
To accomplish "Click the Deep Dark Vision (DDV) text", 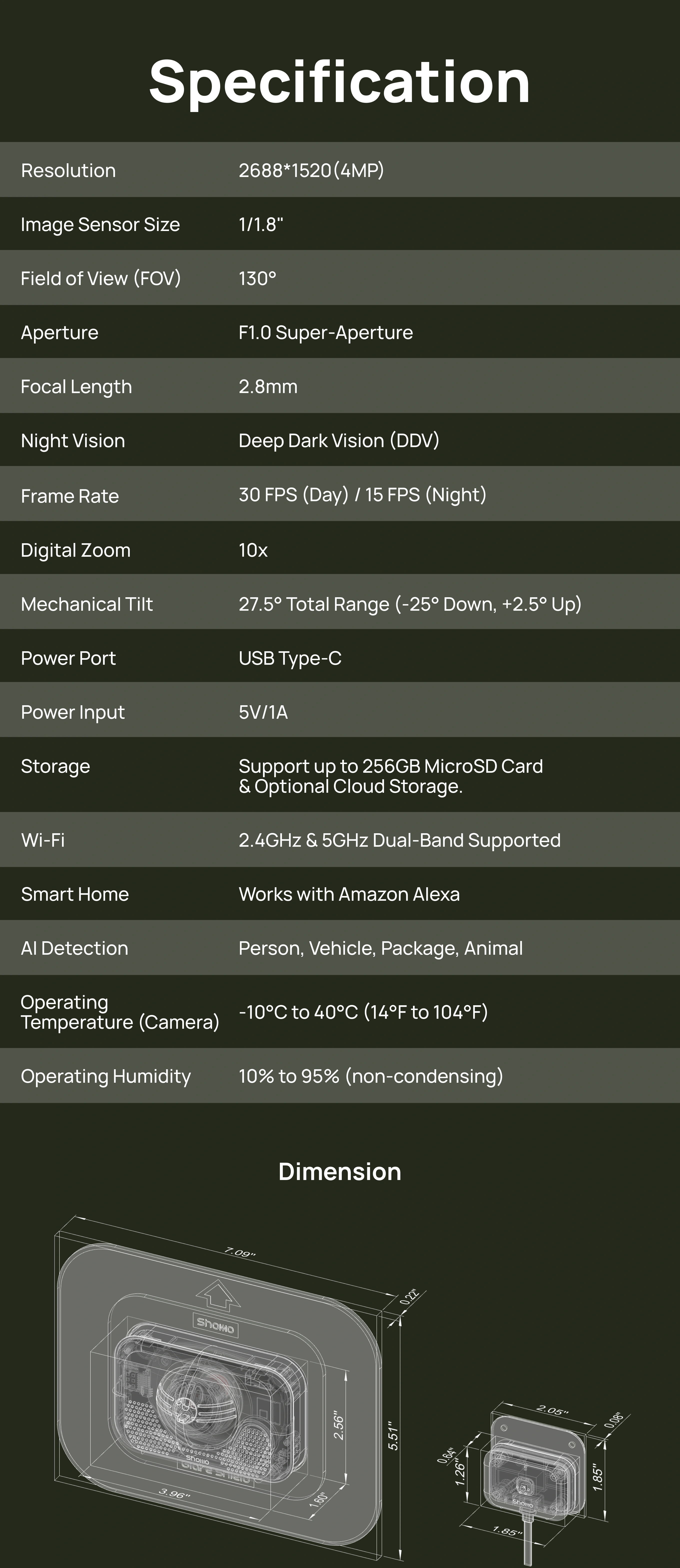I will pos(338,441).
